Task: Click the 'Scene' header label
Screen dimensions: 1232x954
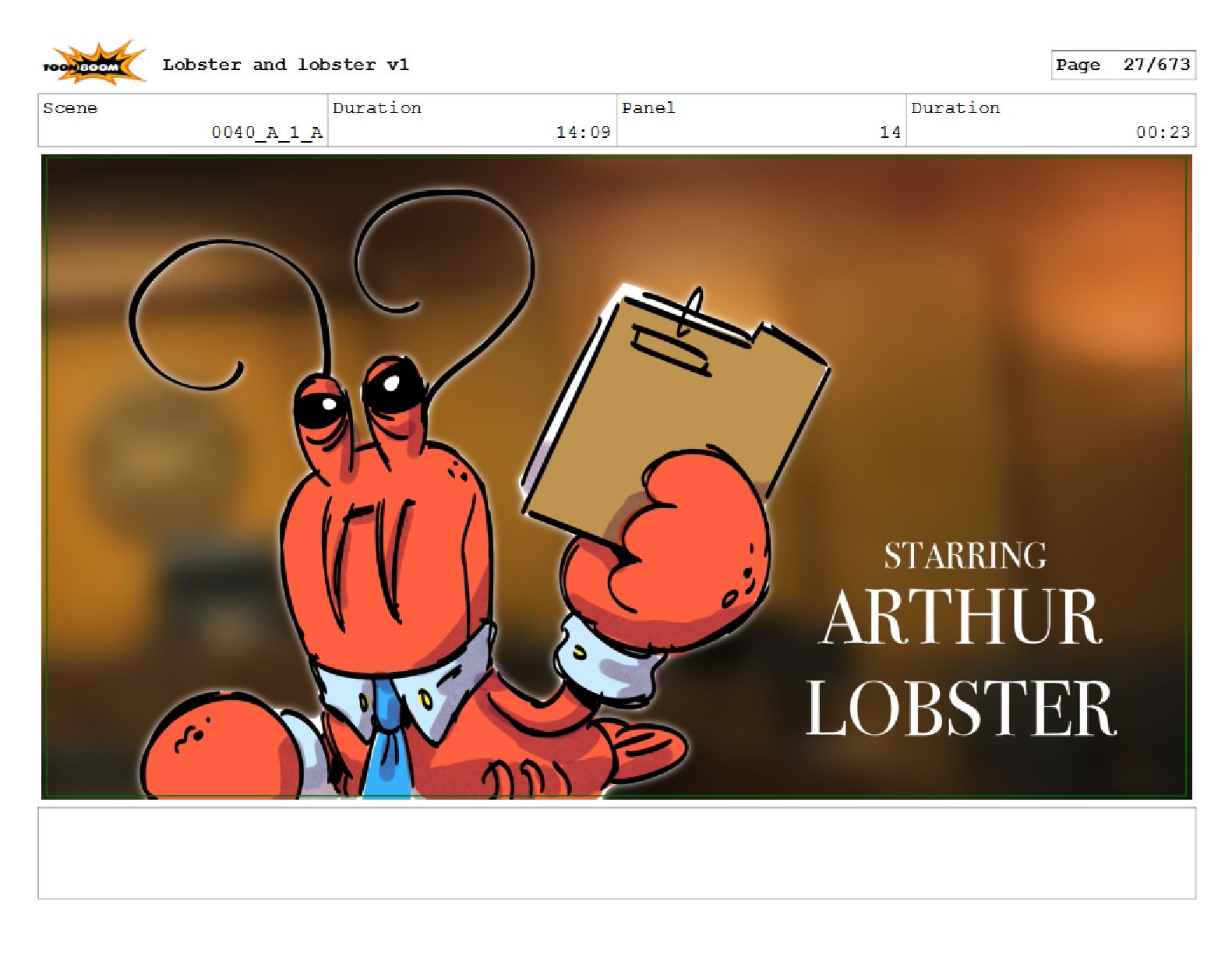Action: 70,108
